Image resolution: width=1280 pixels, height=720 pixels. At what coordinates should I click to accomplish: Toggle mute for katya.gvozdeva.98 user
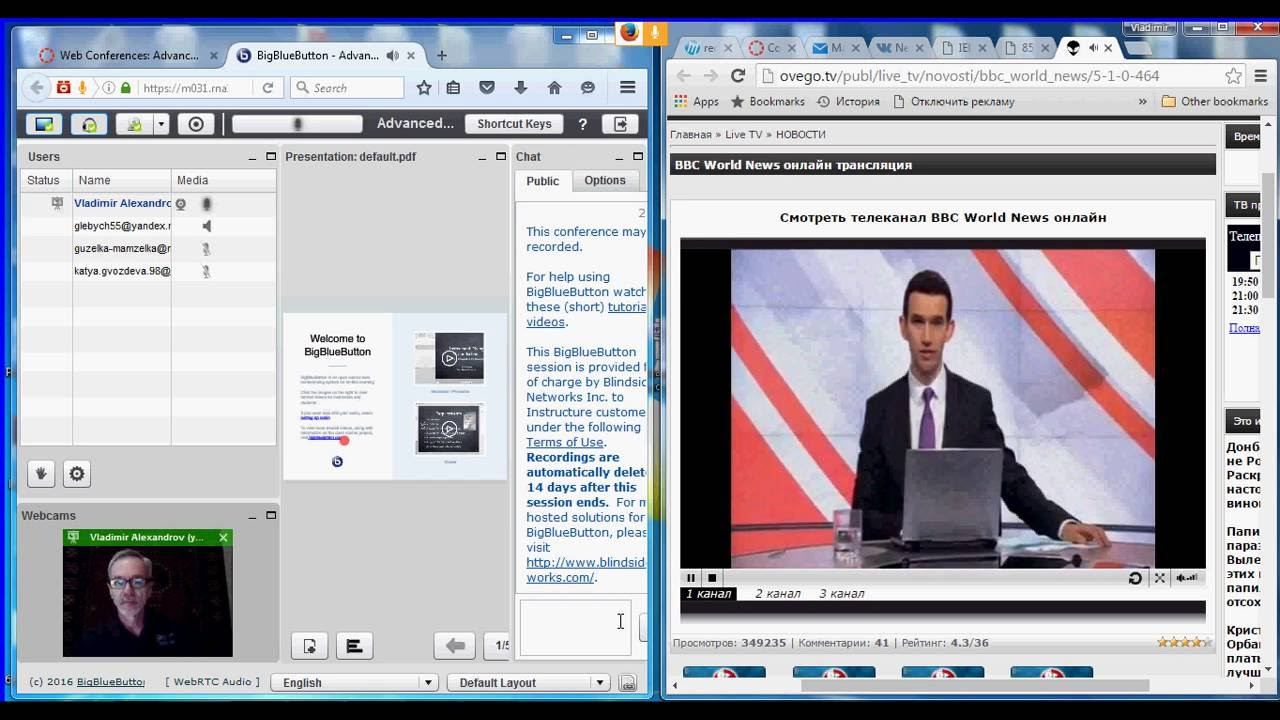pyautogui.click(x=207, y=271)
